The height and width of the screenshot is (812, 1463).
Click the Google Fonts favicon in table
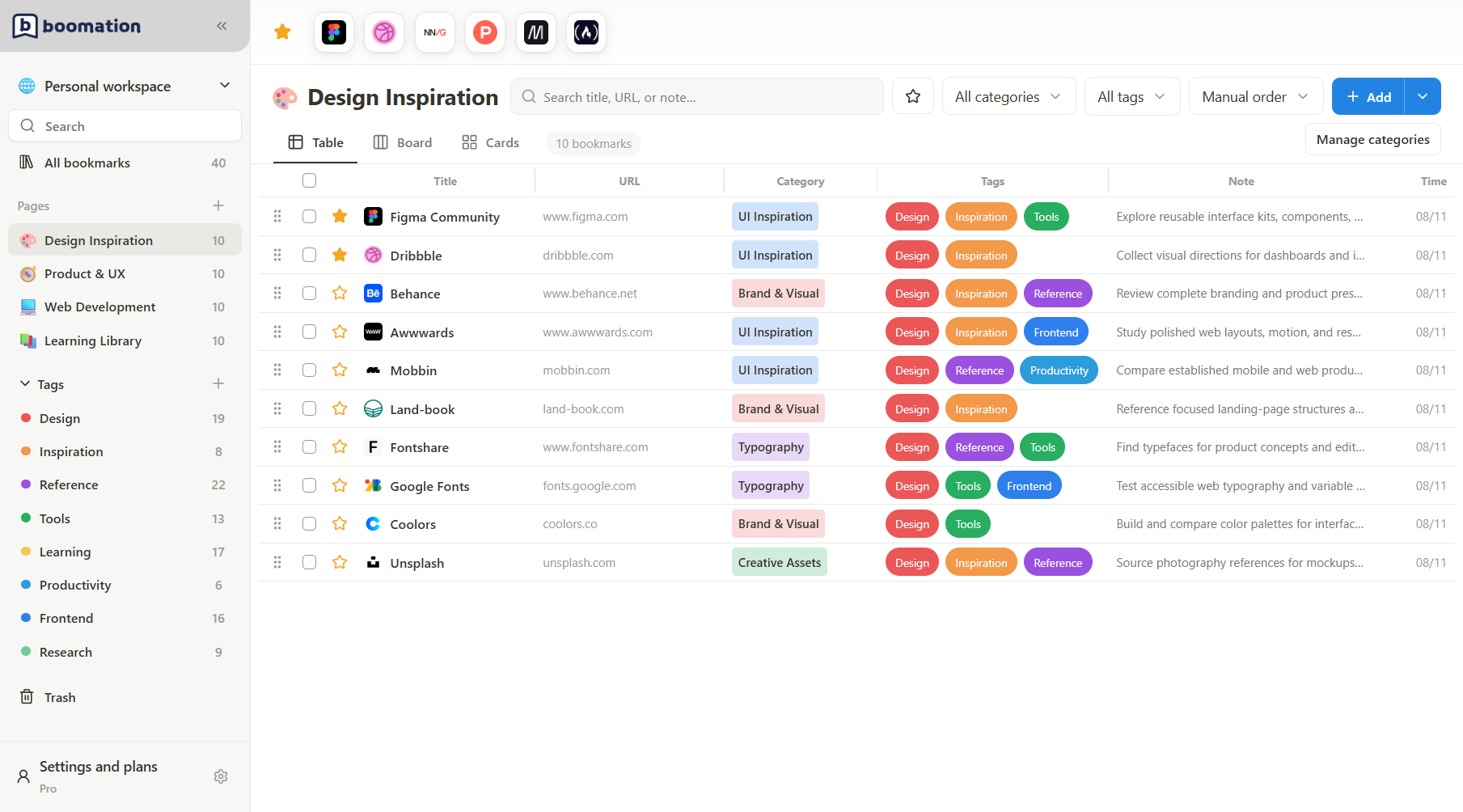[373, 485]
